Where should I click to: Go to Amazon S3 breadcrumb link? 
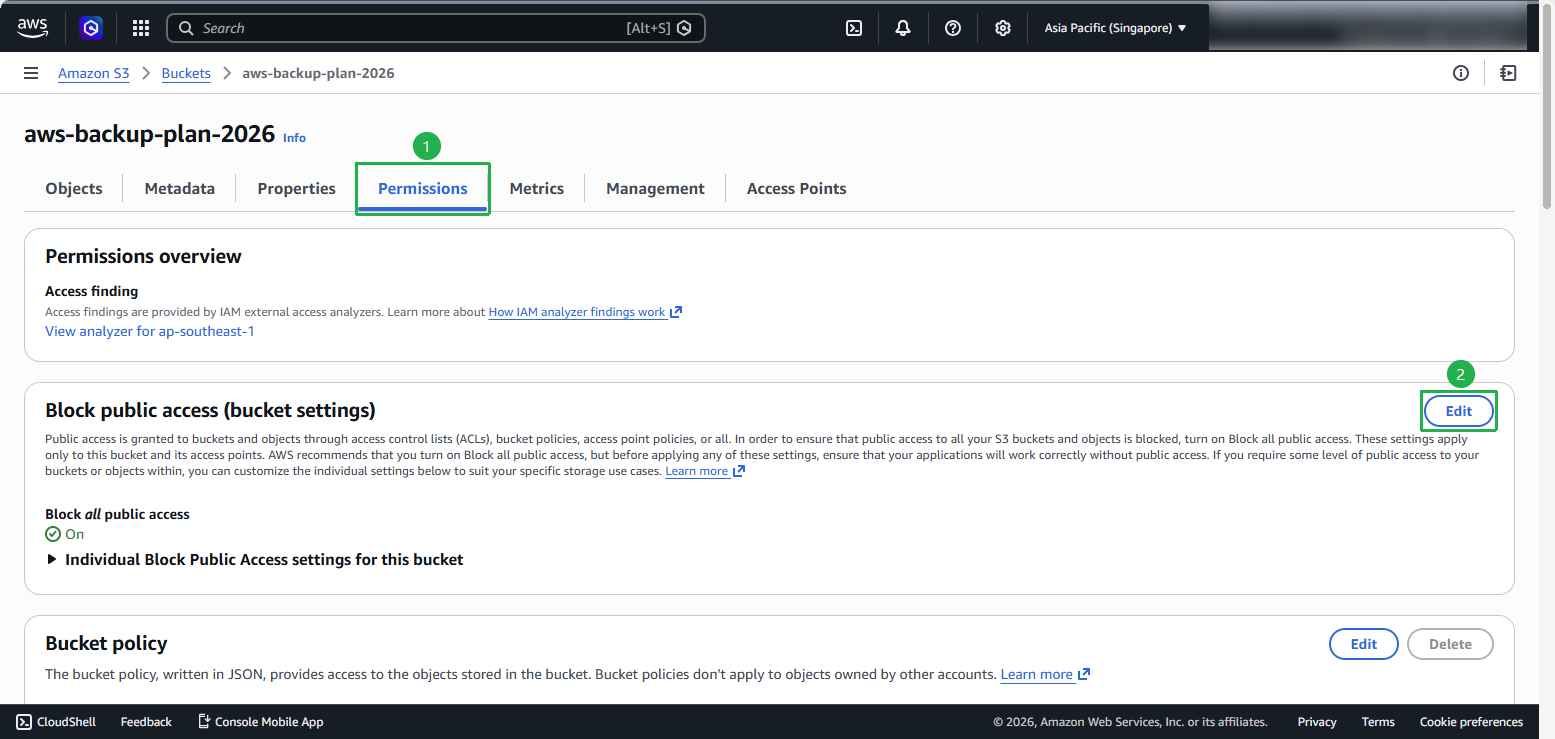pyautogui.click(x=94, y=73)
